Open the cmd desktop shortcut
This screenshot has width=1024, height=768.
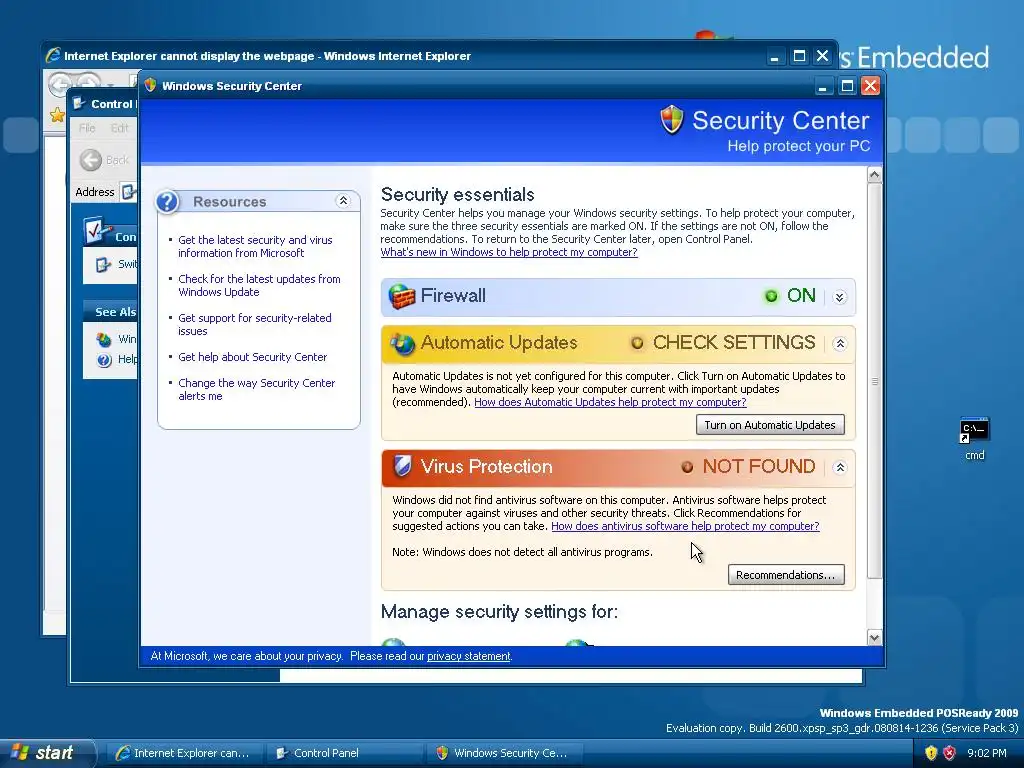974,438
